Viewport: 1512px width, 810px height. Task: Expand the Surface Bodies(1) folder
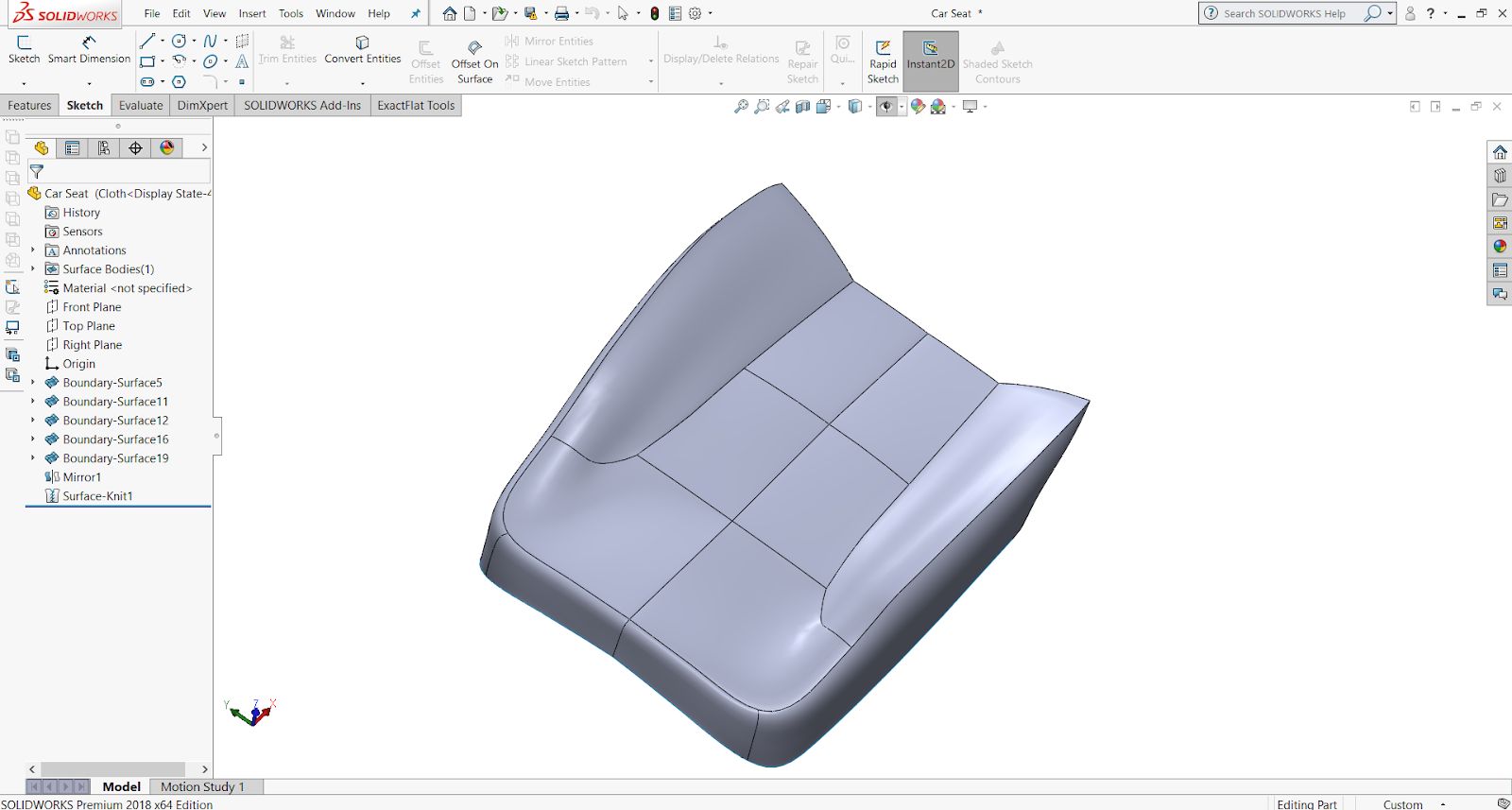(33, 269)
